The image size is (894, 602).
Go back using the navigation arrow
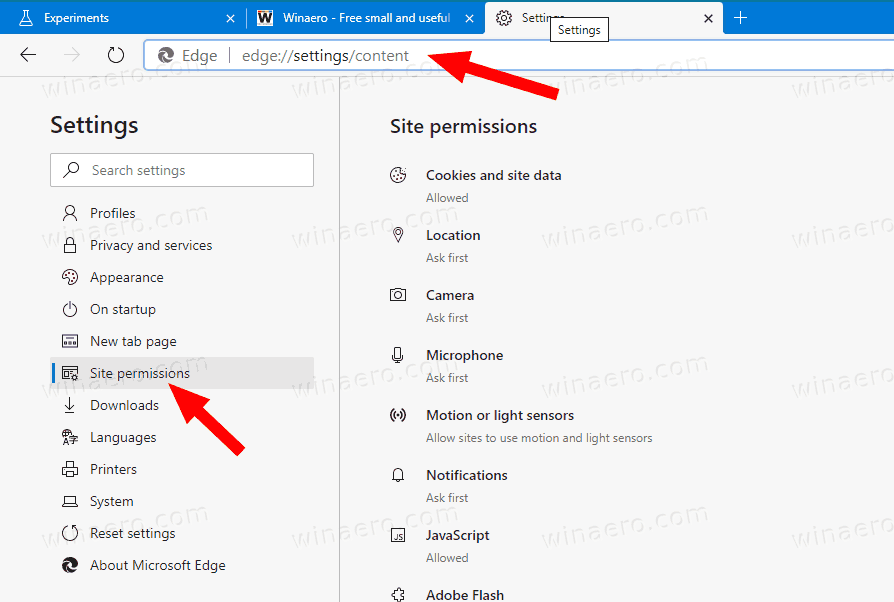click(x=28, y=55)
